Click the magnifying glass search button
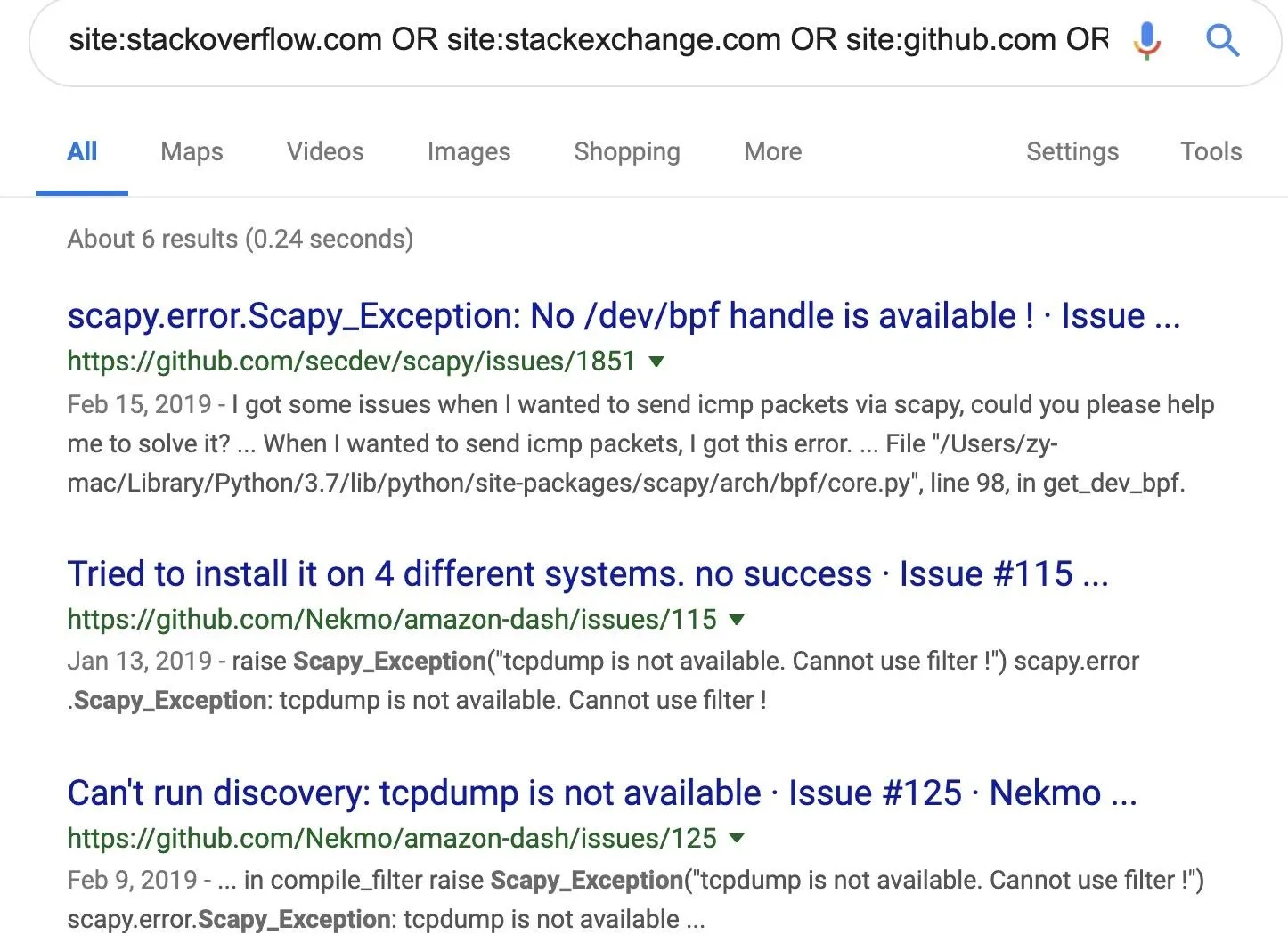Screen dimensions: 1288x951 click(1222, 40)
